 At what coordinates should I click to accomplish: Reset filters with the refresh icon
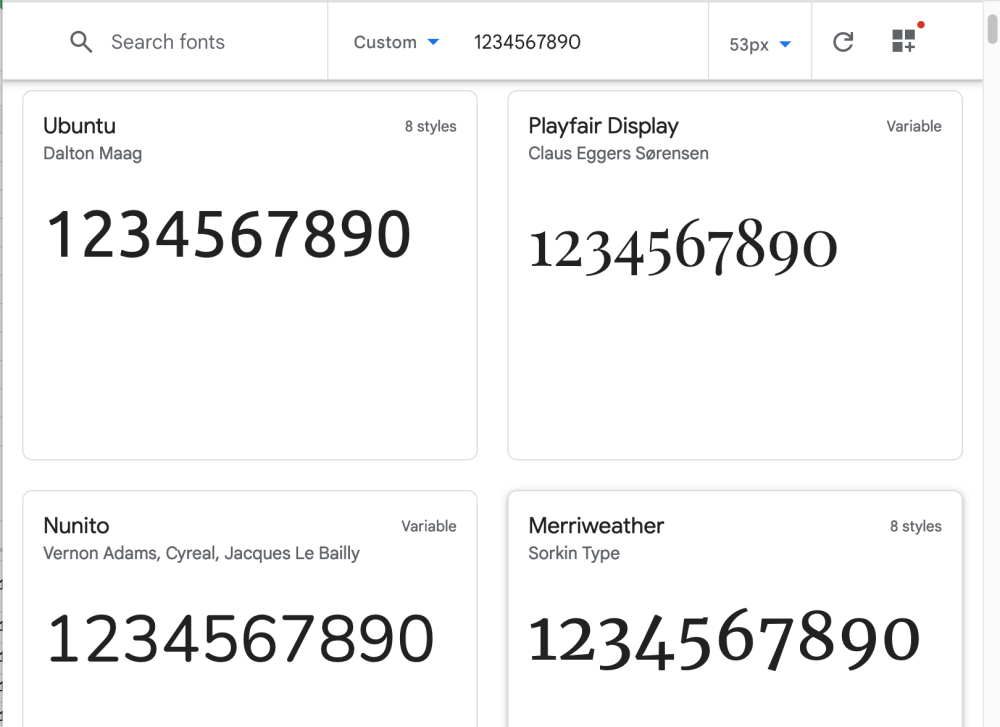pyautogui.click(x=843, y=42)
